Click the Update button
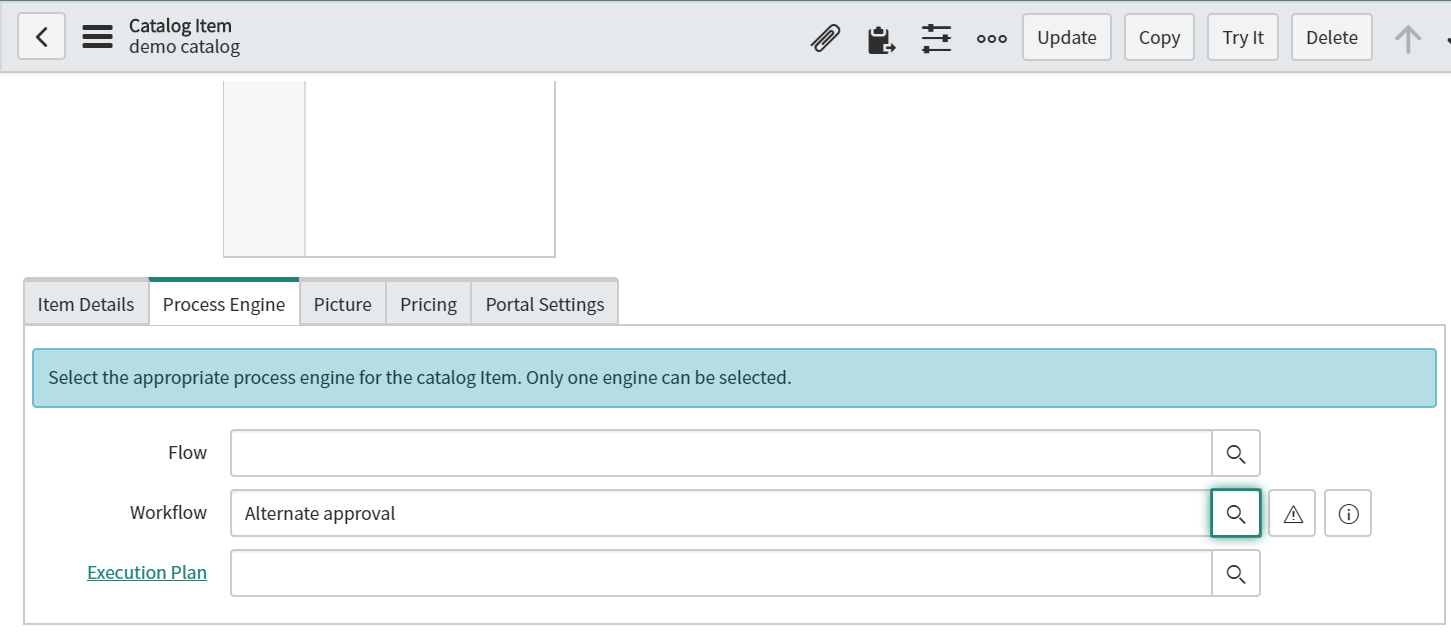1451x632 pixels. point(1066,37)
